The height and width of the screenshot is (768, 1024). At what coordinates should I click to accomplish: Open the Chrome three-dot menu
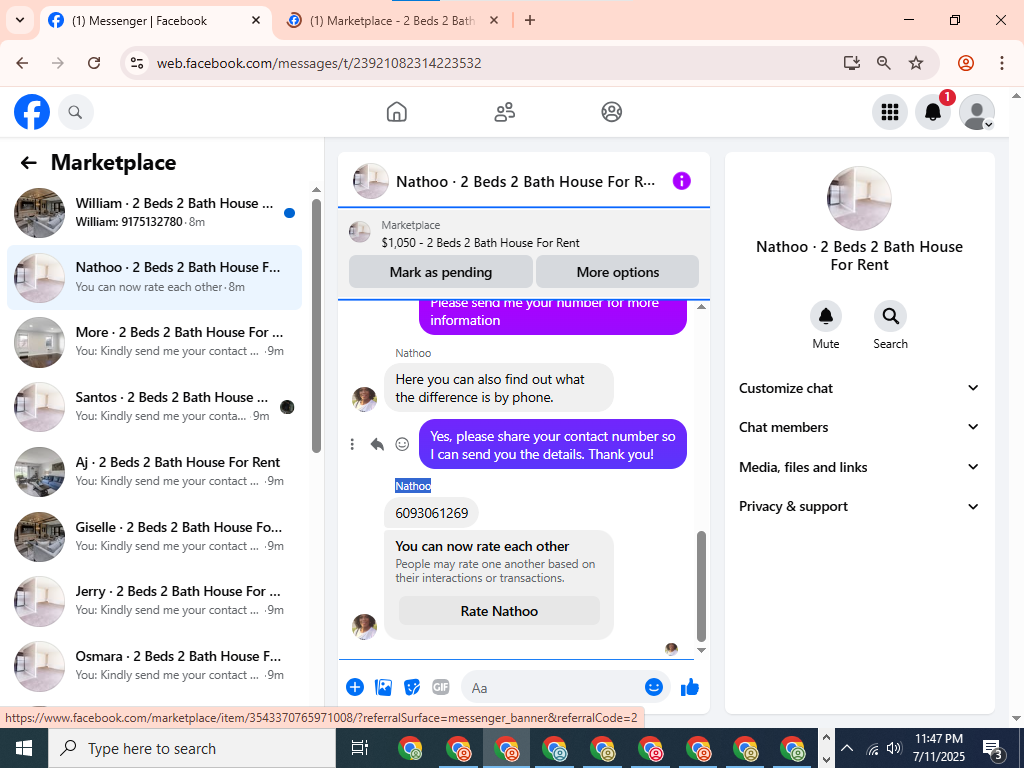click(1002, 63)
